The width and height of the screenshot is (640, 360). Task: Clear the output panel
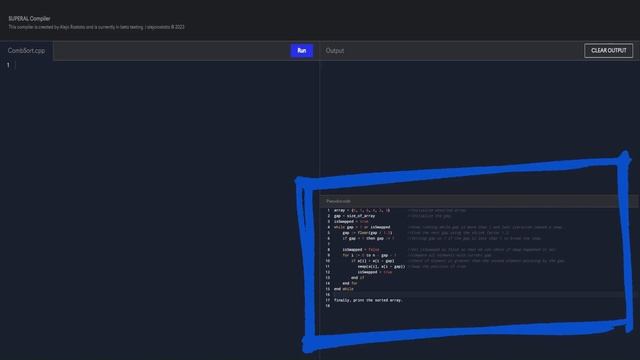click(x=608, y=51)
